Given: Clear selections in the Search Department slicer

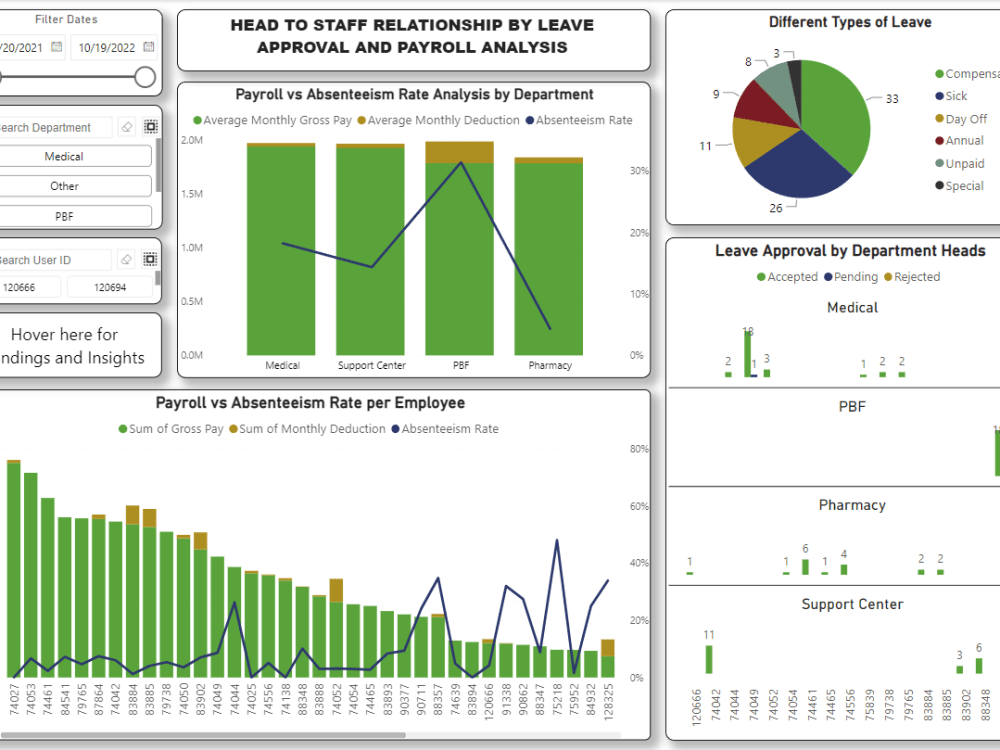Looking at the screenshot, I should click(x=128, y=126).
